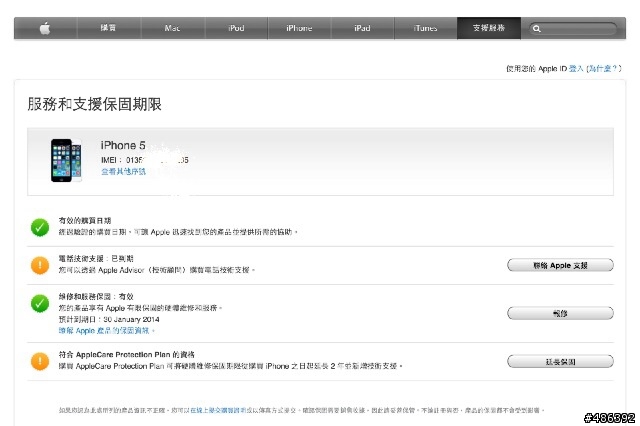Select the 電話技術支援：已到期 status text
The height and width of the screenshot is (426, 640).
(96, 259)
